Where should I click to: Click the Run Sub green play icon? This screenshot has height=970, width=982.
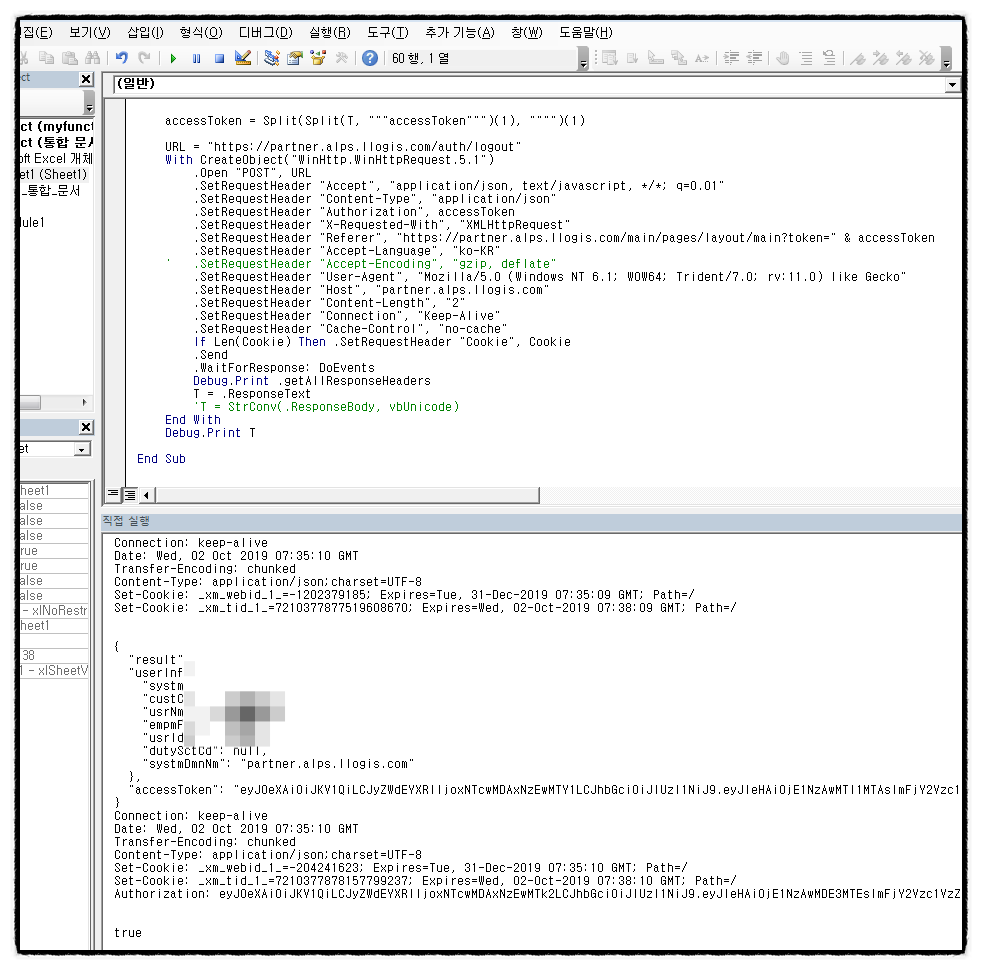pyautogui.click(x=173, y=59)
